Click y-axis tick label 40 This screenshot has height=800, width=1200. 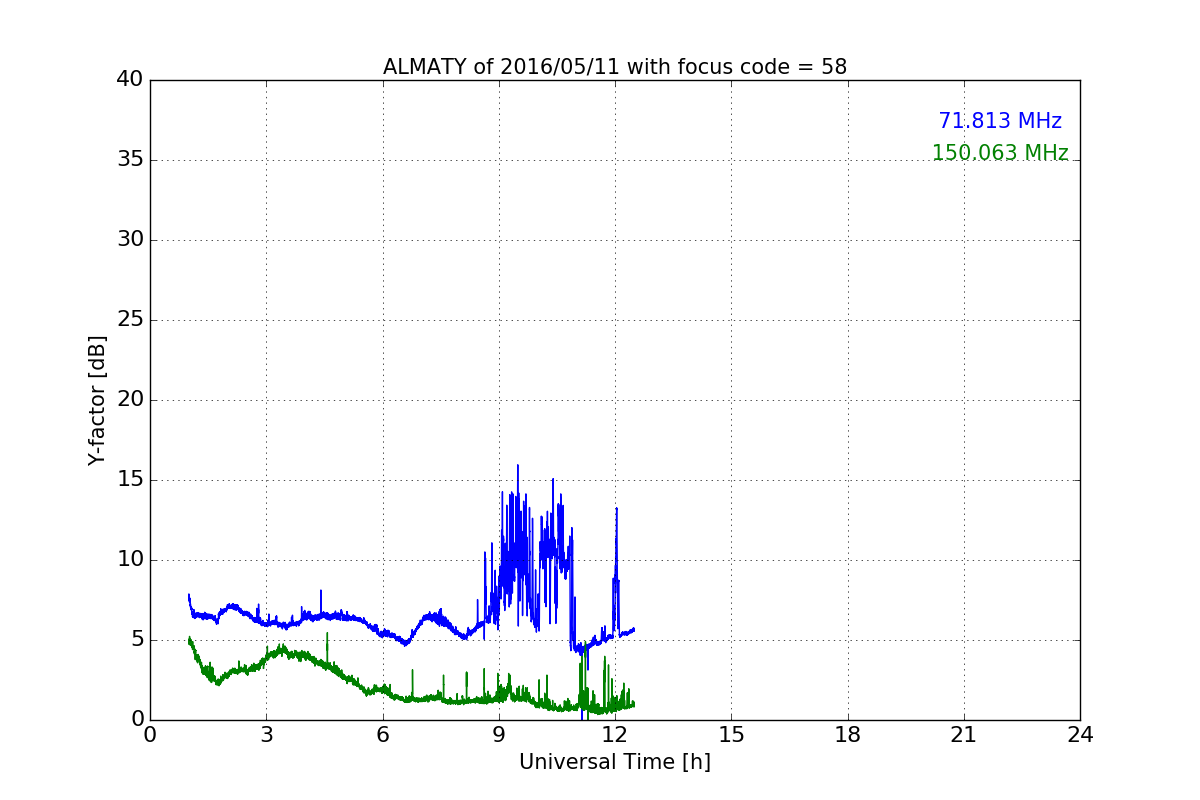coord(129,80)
